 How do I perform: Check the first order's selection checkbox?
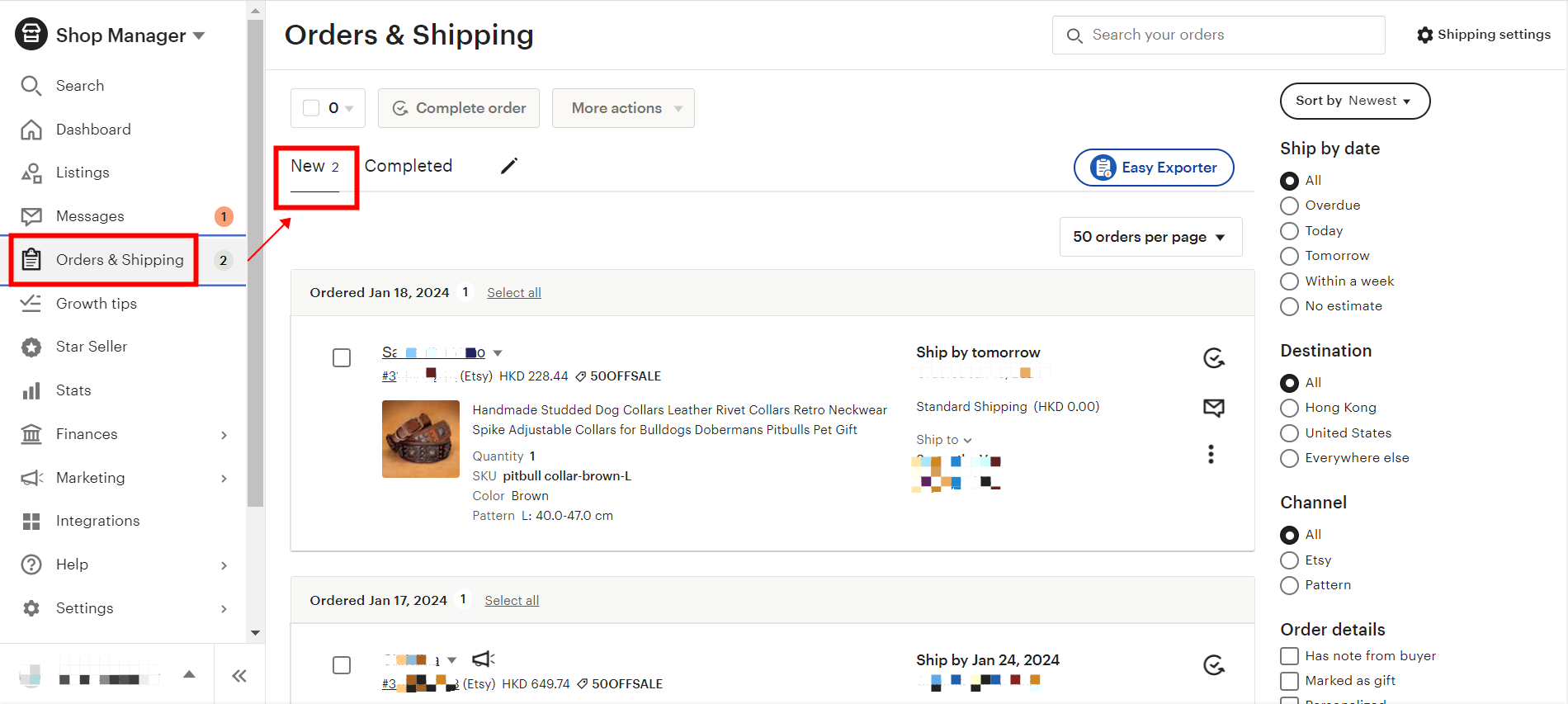pos(341,357)
